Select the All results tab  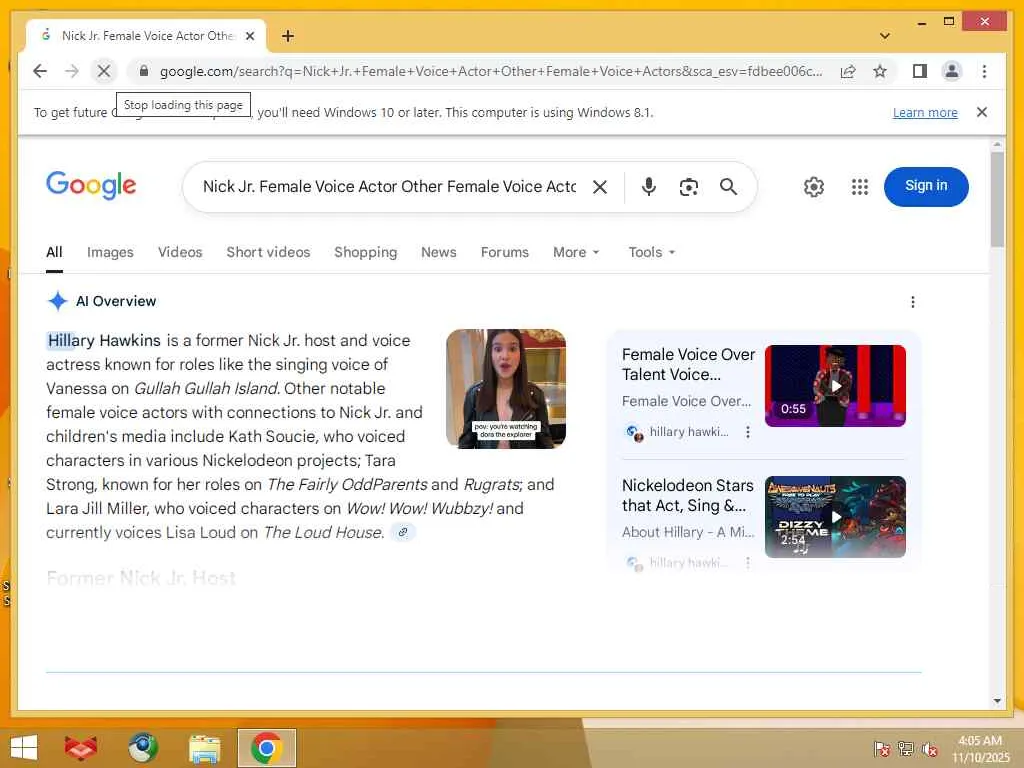coord(54,252)
